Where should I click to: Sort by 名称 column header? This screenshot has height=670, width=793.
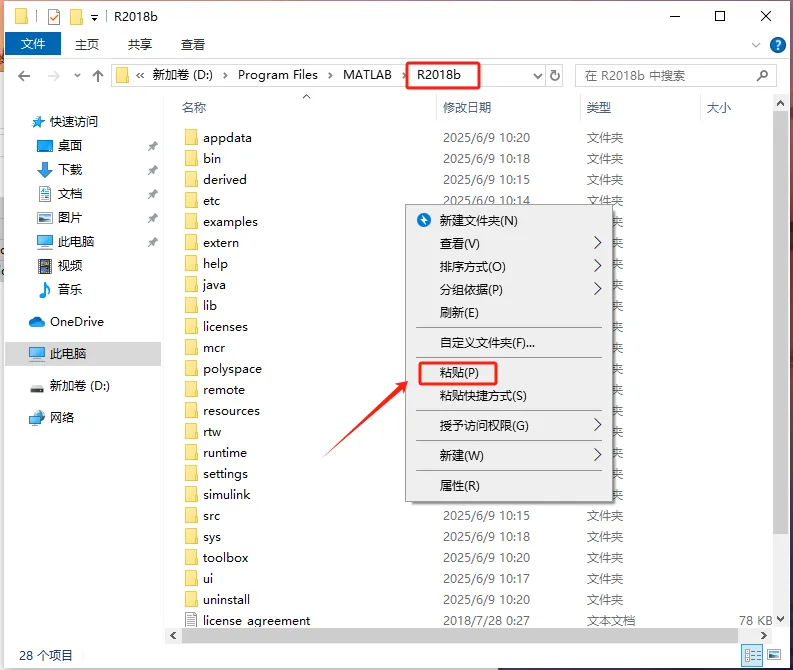(x=194, y=108)
